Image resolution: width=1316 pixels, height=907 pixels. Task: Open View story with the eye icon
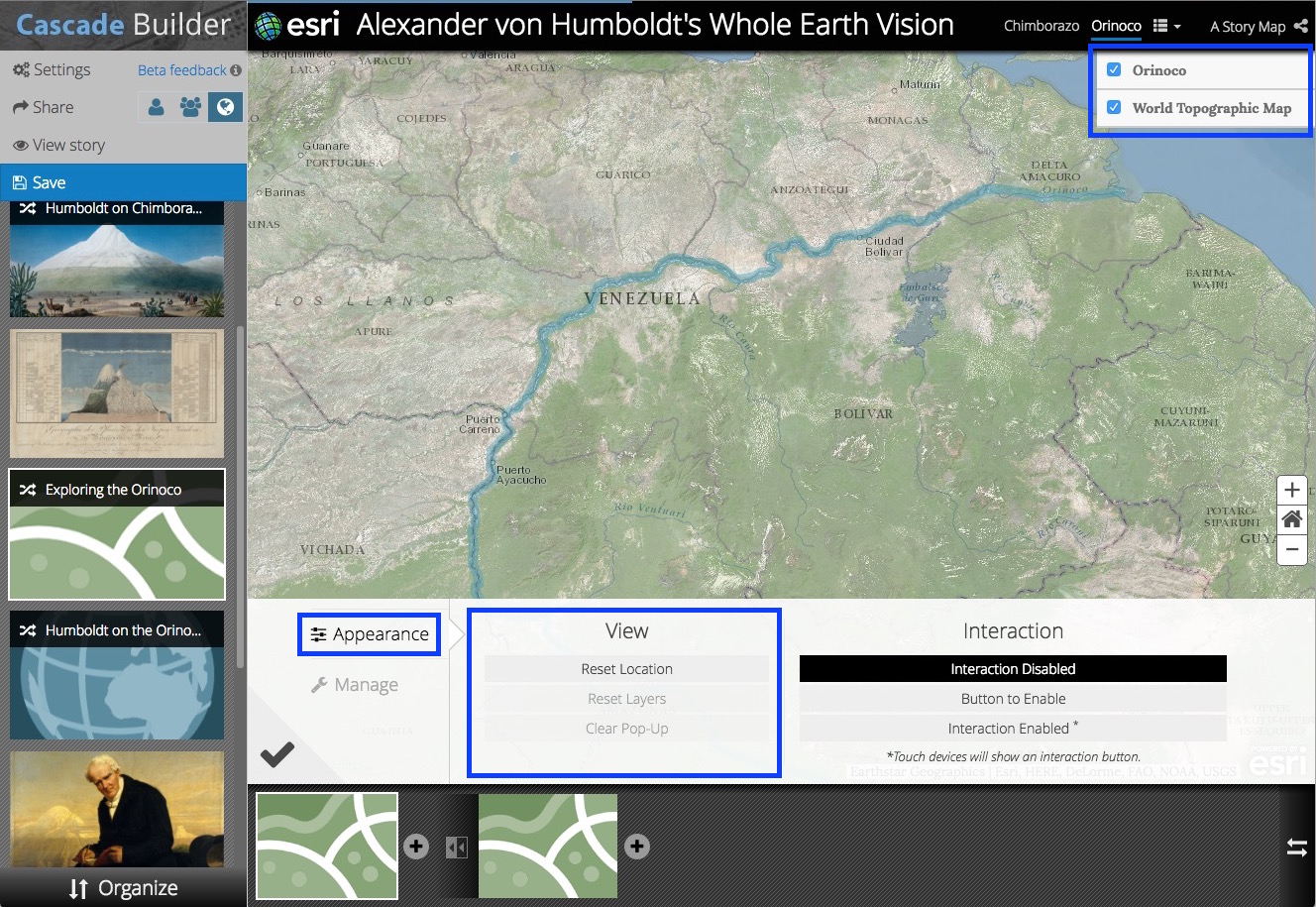point(58,145)
